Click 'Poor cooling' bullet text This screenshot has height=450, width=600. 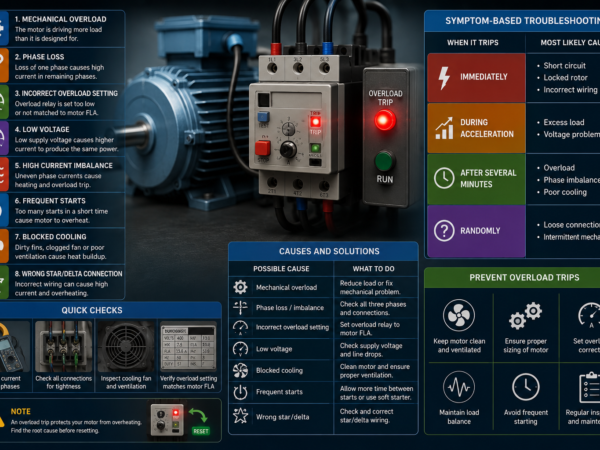565,192
